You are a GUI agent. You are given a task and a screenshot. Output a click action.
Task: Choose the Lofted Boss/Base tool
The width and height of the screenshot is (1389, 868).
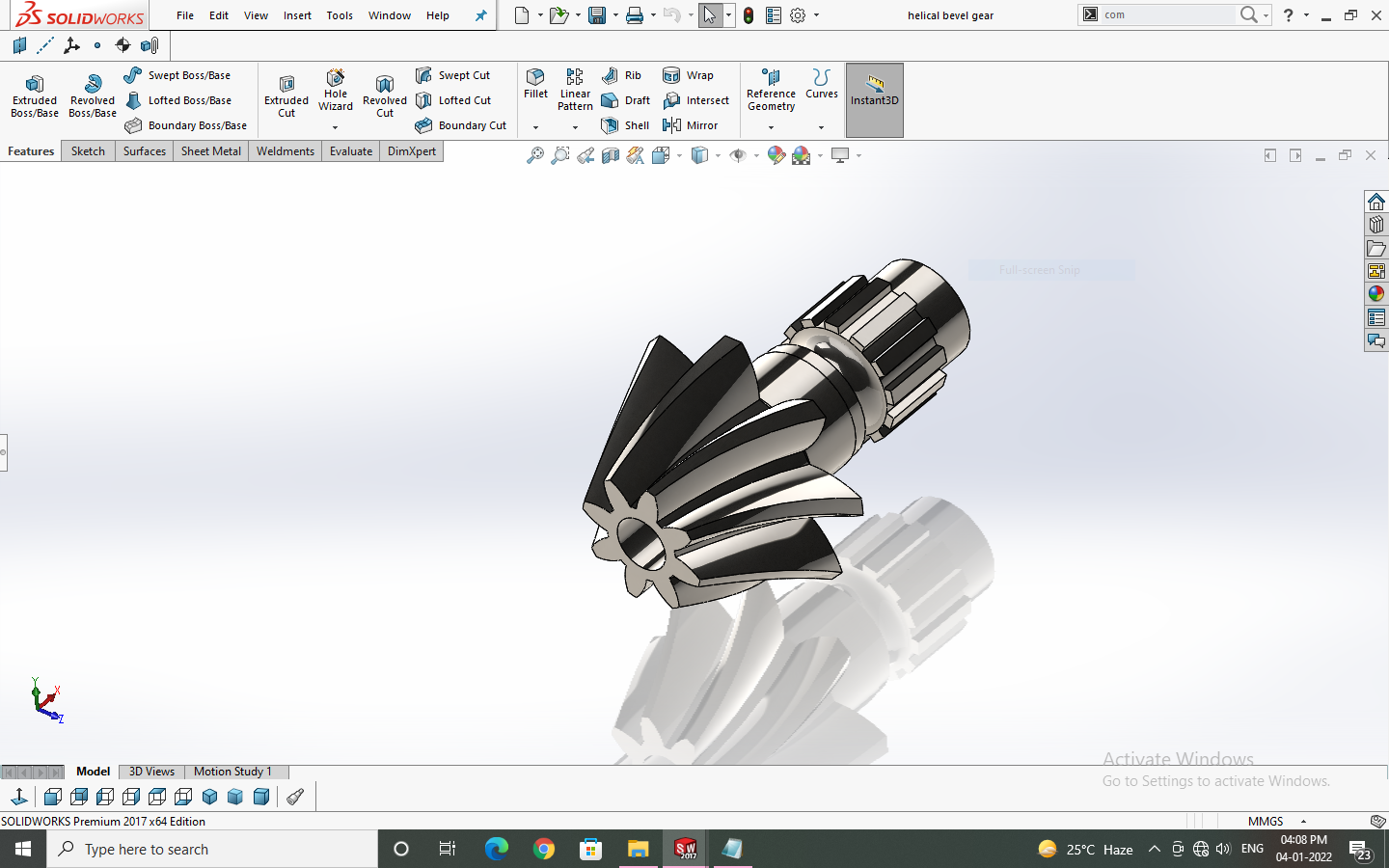click(177, 100)
